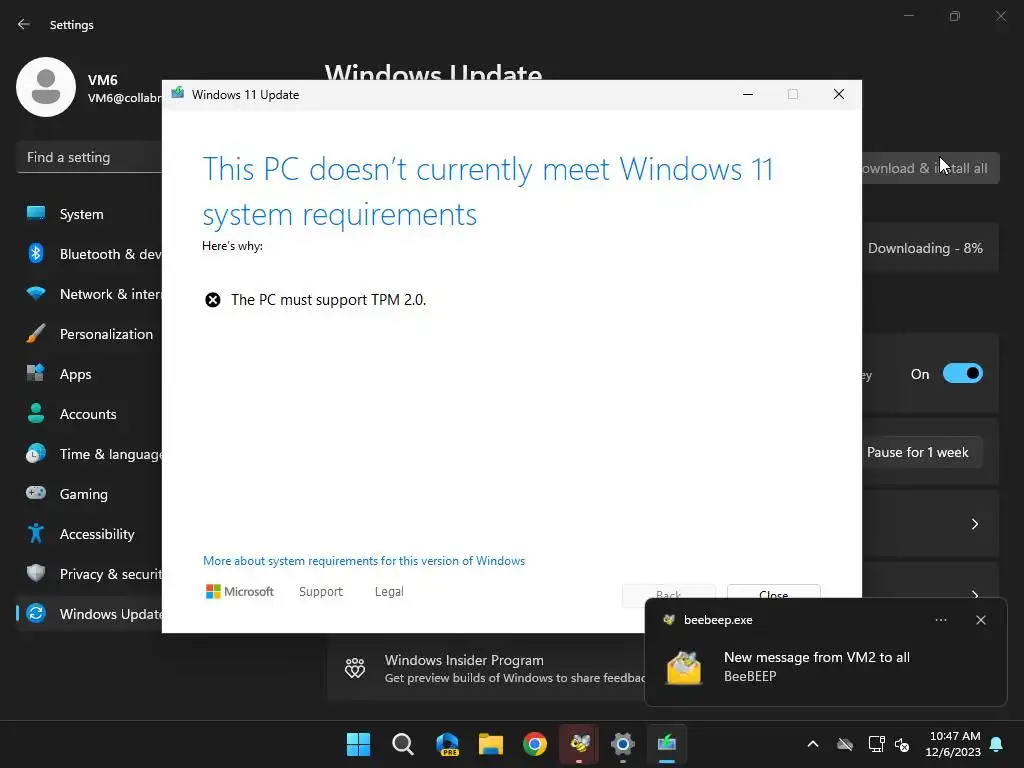Go back using the Settings back arrow
1024x768 pixels.
[x=24, y=24]
